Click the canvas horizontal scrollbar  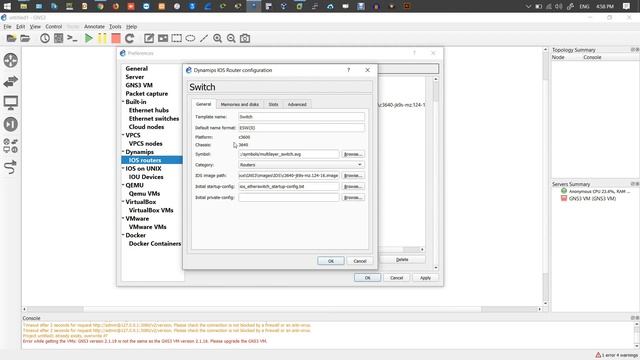pos(282,309)
